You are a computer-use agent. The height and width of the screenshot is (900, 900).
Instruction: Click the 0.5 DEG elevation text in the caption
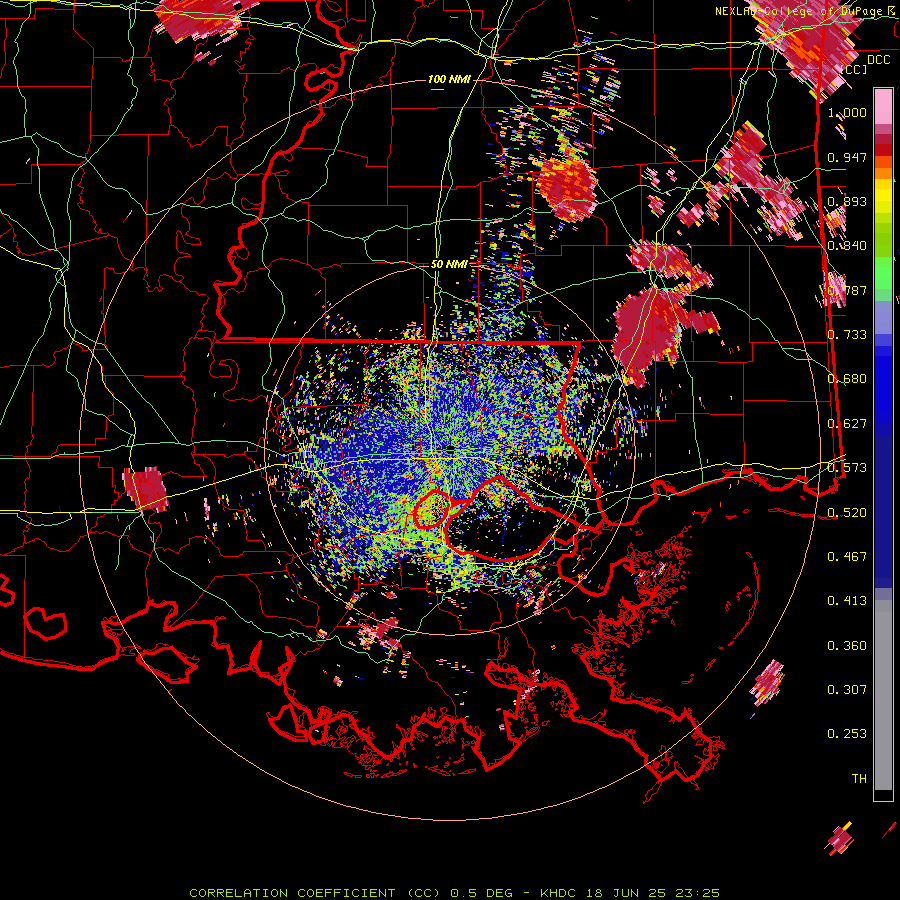click(x=482, y=893)
